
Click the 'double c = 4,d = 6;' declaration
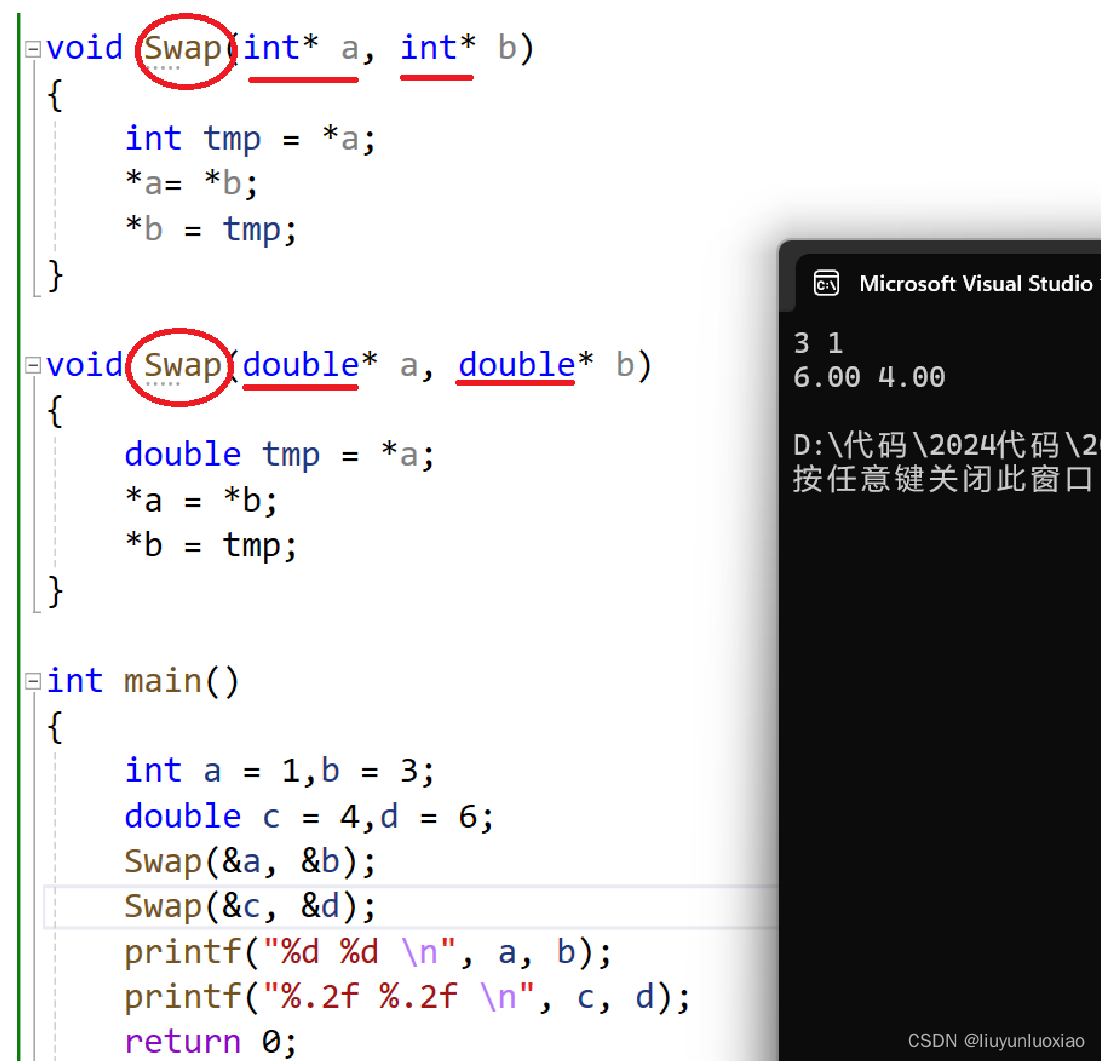(x=309, y=817)
